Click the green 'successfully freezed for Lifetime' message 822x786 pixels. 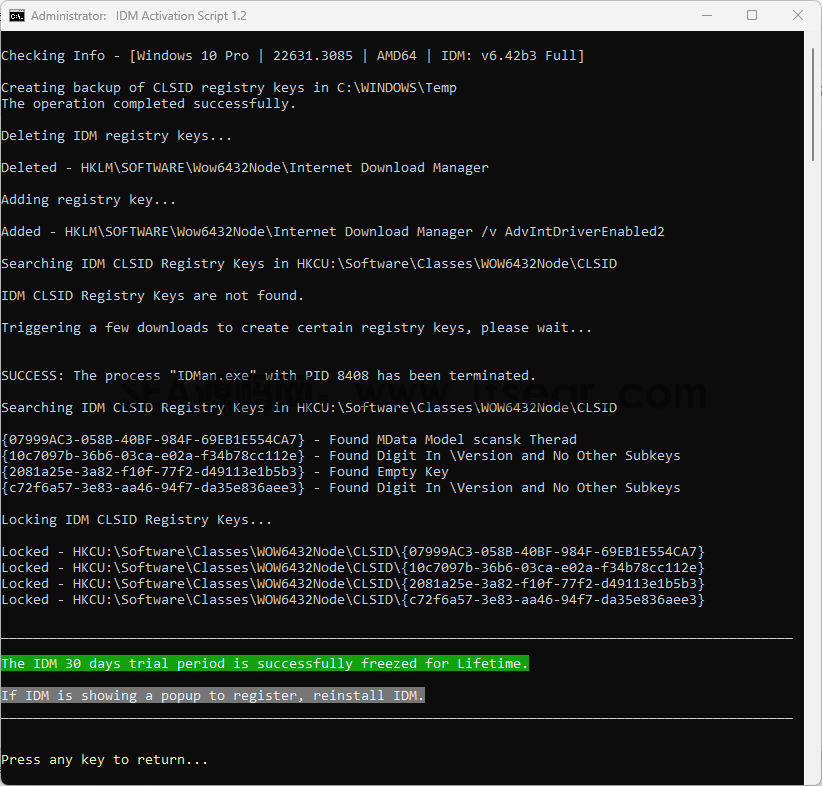pos(265,663)
